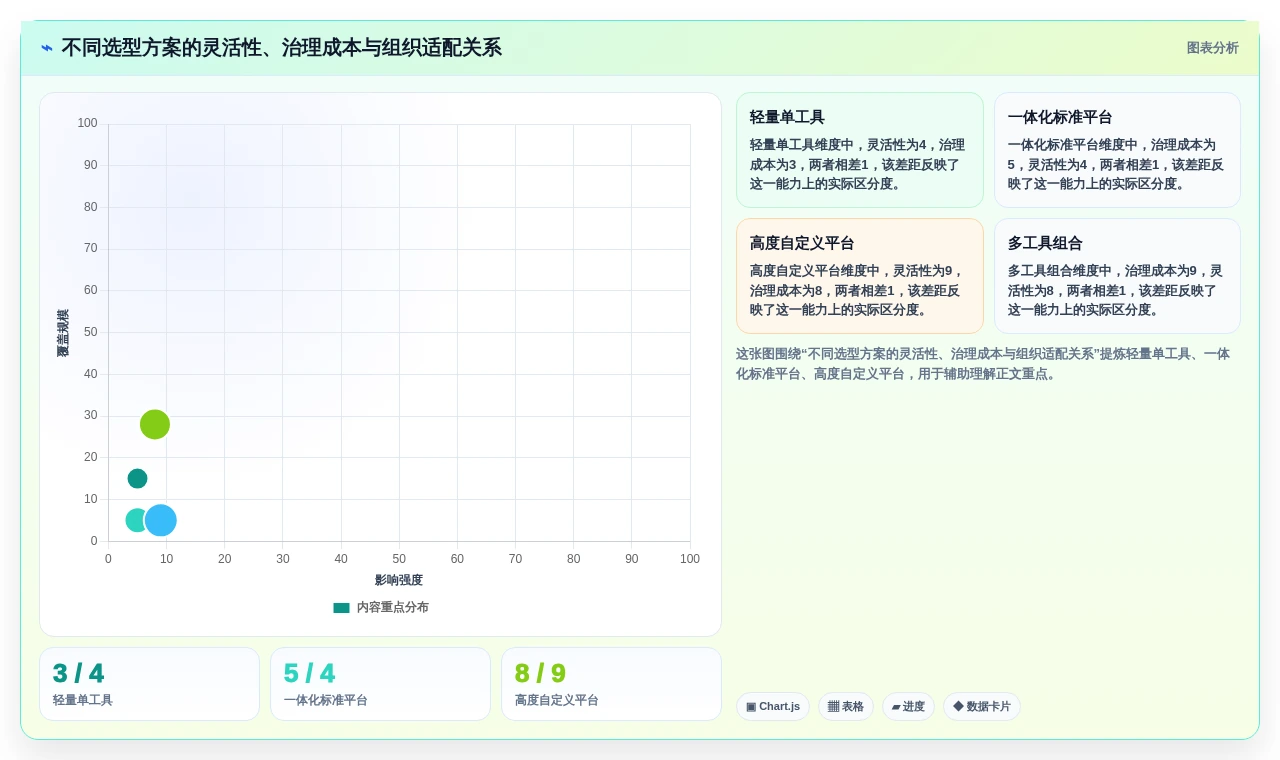Click the lightning bolt icon beside the title
This screenshot has height=760, width=1280.
pos(47,48)
